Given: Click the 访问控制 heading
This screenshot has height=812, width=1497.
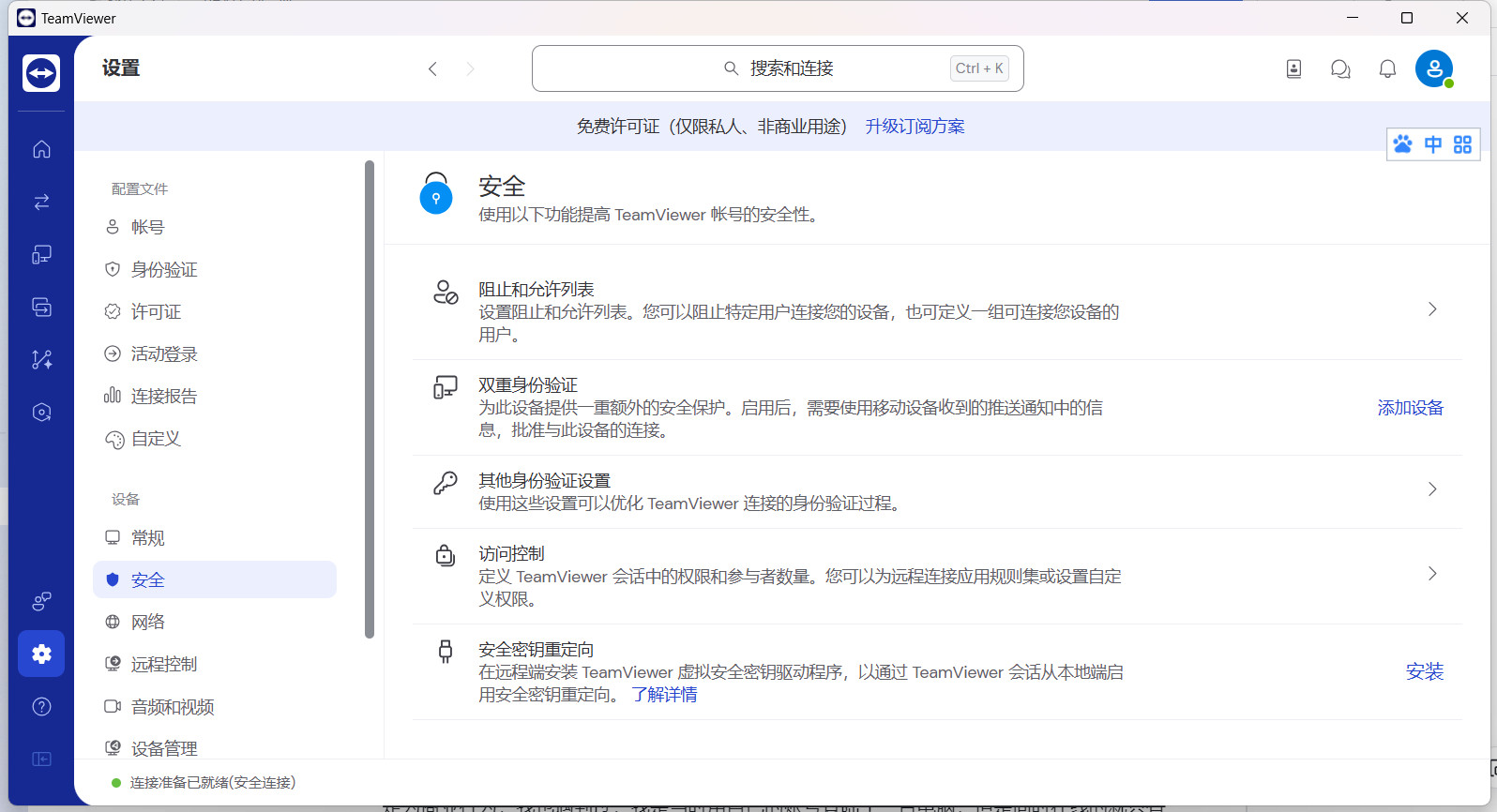Looking at the screenshot, I should [511, 554].
